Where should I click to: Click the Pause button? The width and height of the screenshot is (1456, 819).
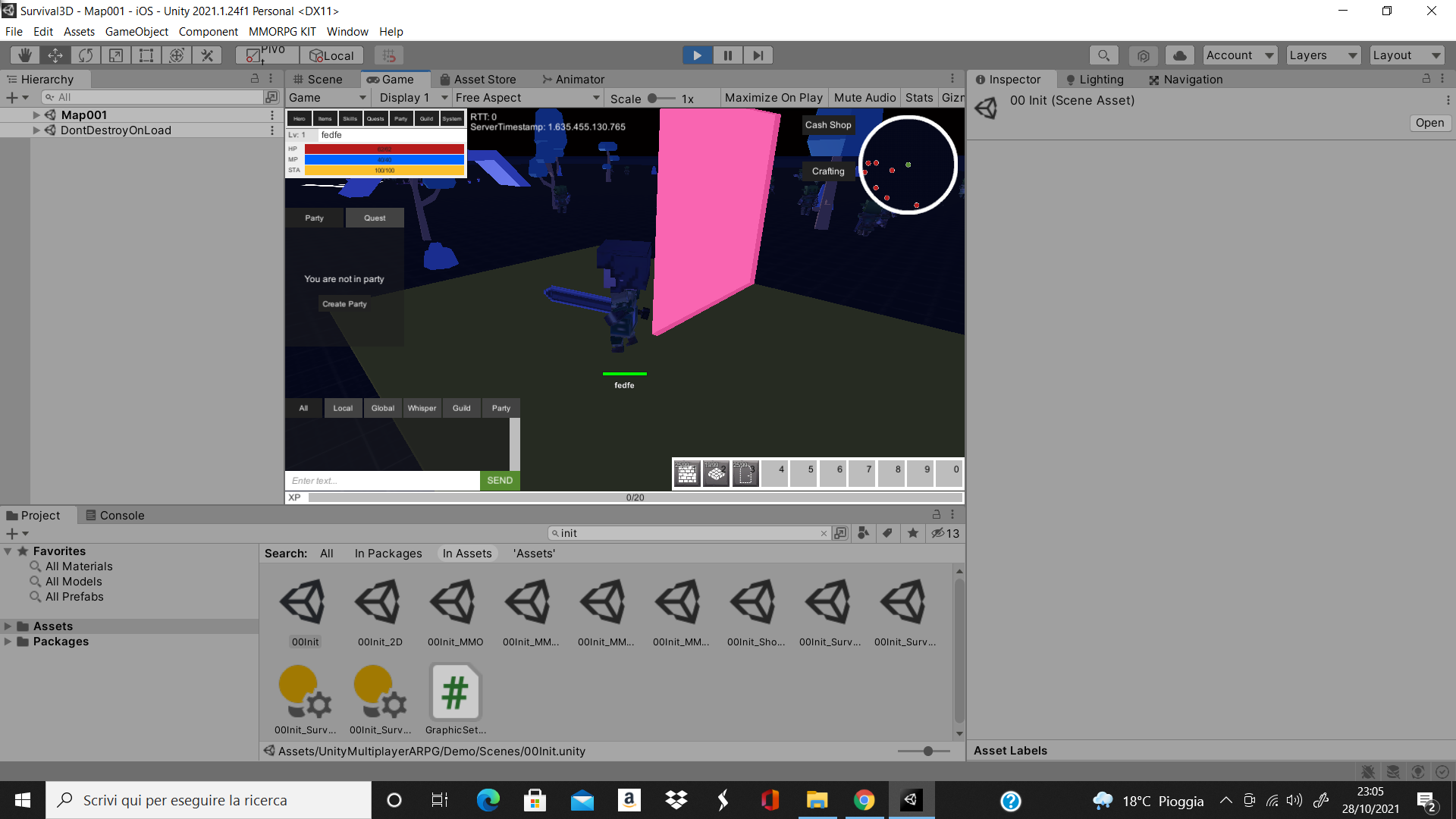click(x=727, y=55)
